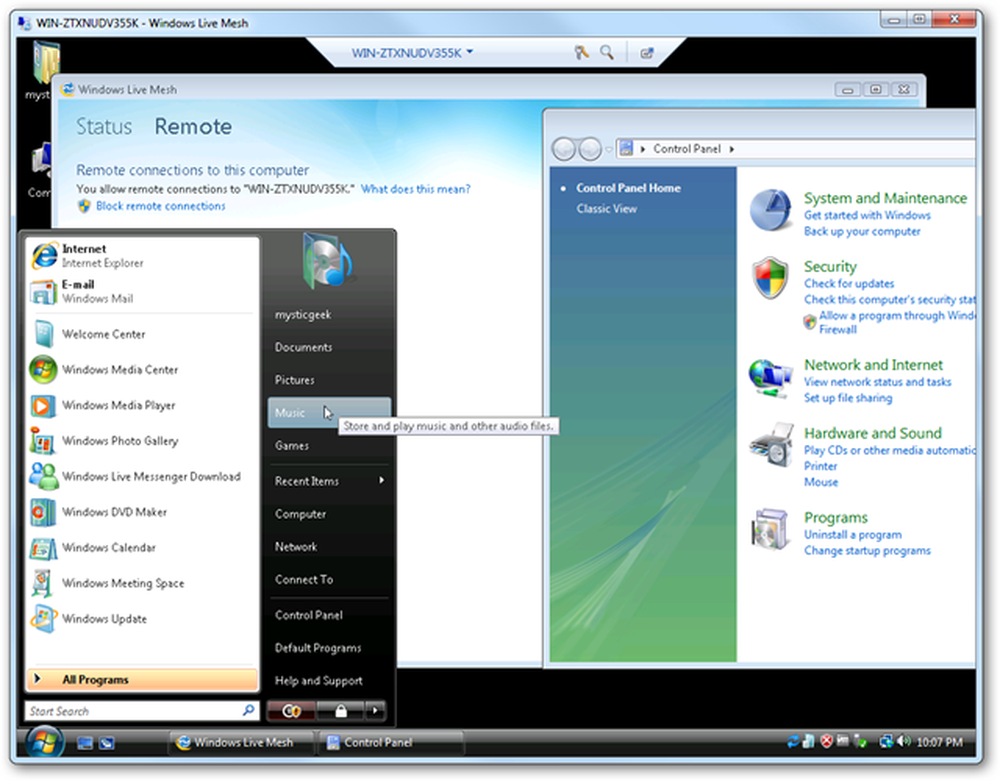Click the user account picture in Start menu

click(x=328, y=261)
